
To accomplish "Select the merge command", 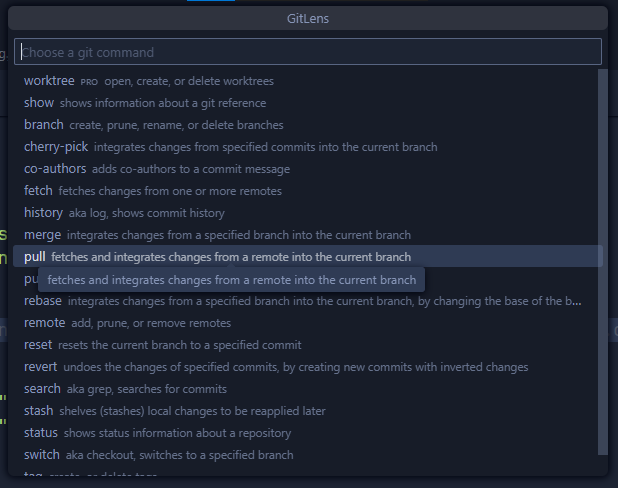I will point(42,235).
